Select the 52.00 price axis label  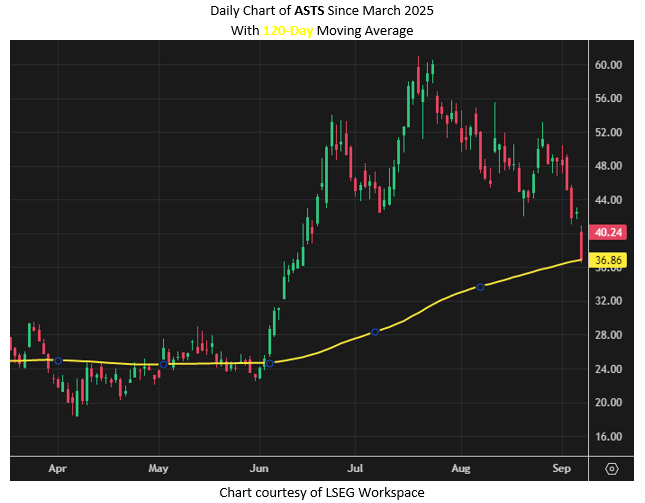[x=608, y=132]
